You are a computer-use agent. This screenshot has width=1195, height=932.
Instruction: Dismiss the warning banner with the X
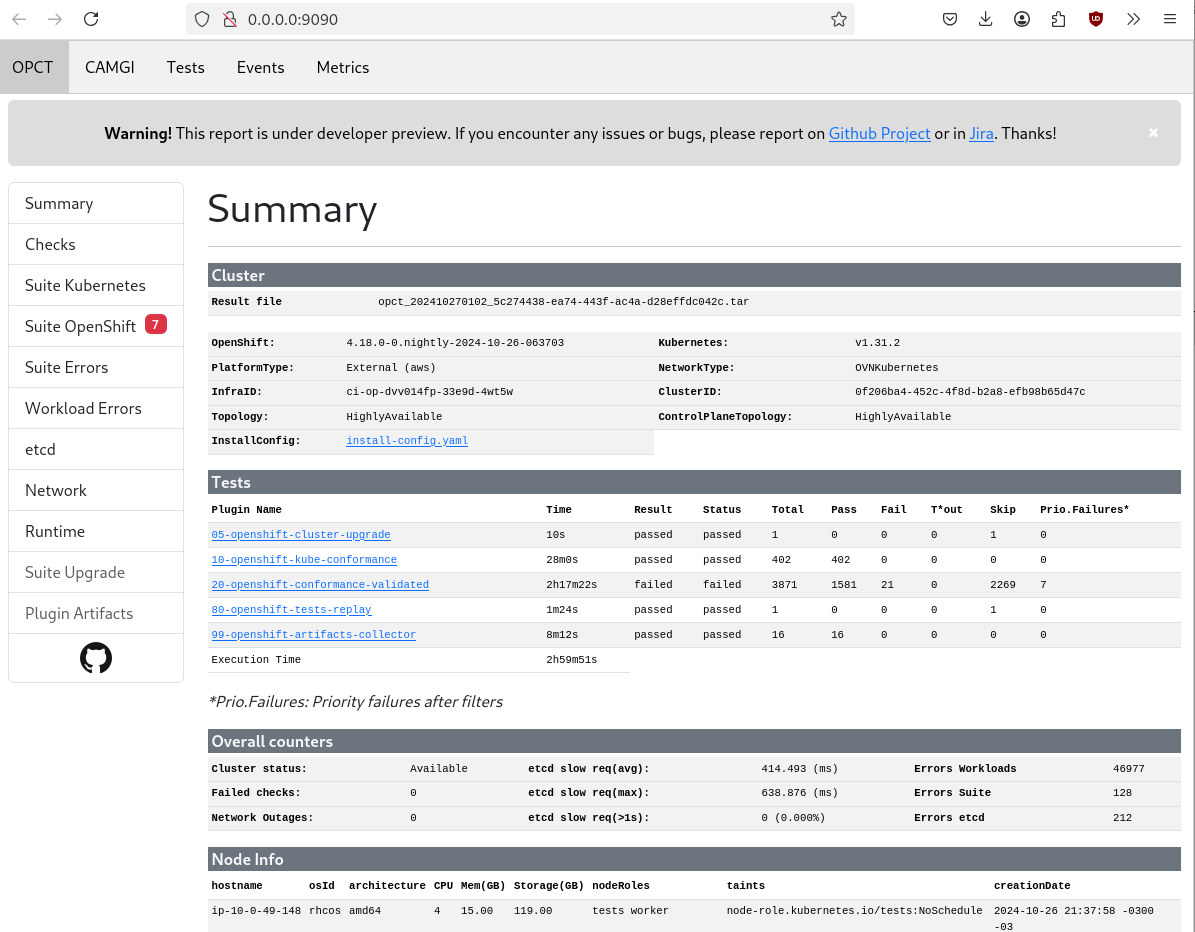tap(1153, 133)
